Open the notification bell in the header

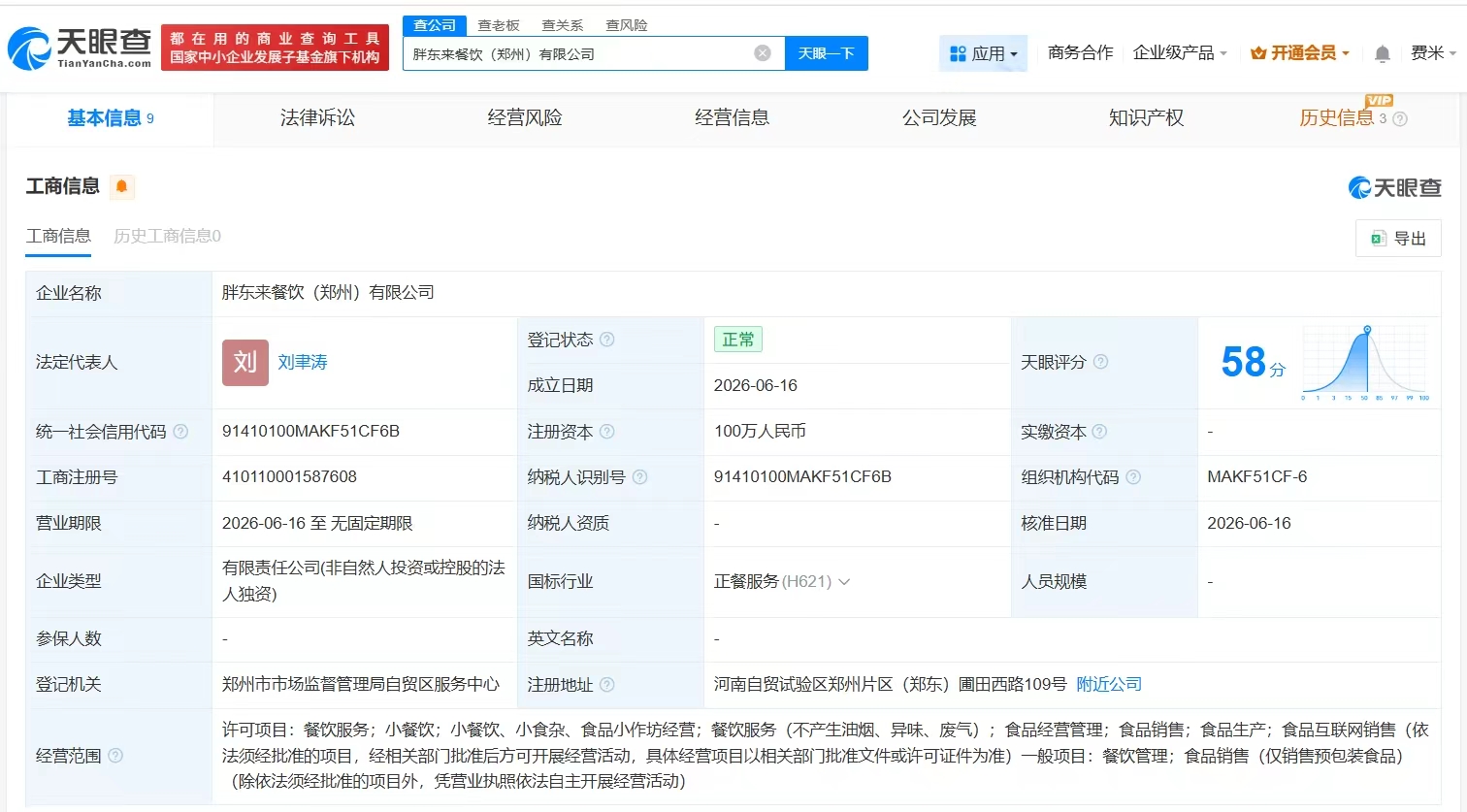(x=1383, y=54)
